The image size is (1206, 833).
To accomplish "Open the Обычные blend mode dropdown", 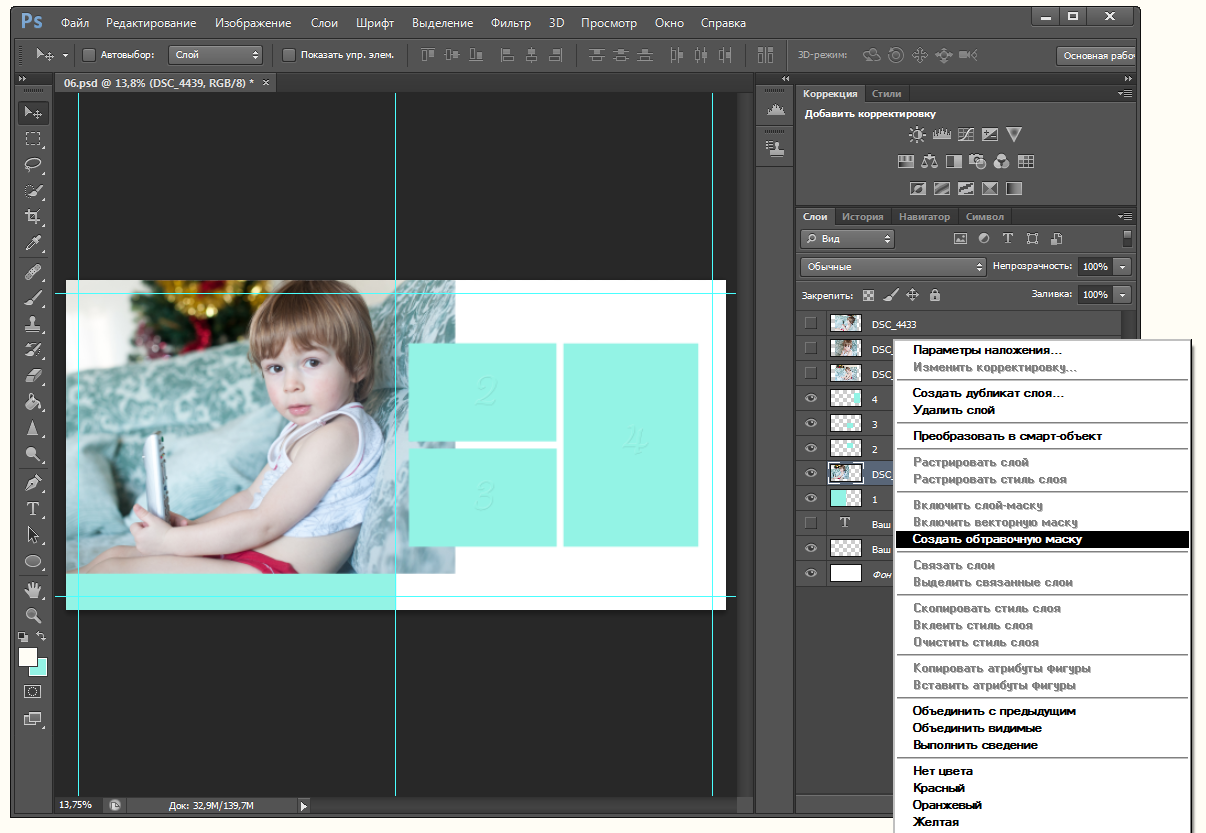I will (x=893, y=267).
